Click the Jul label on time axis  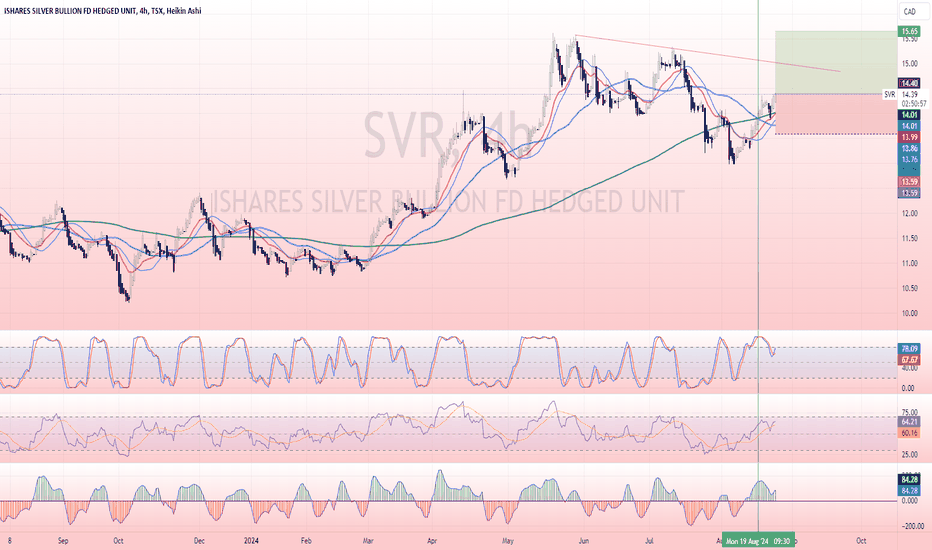click(649, 541)
